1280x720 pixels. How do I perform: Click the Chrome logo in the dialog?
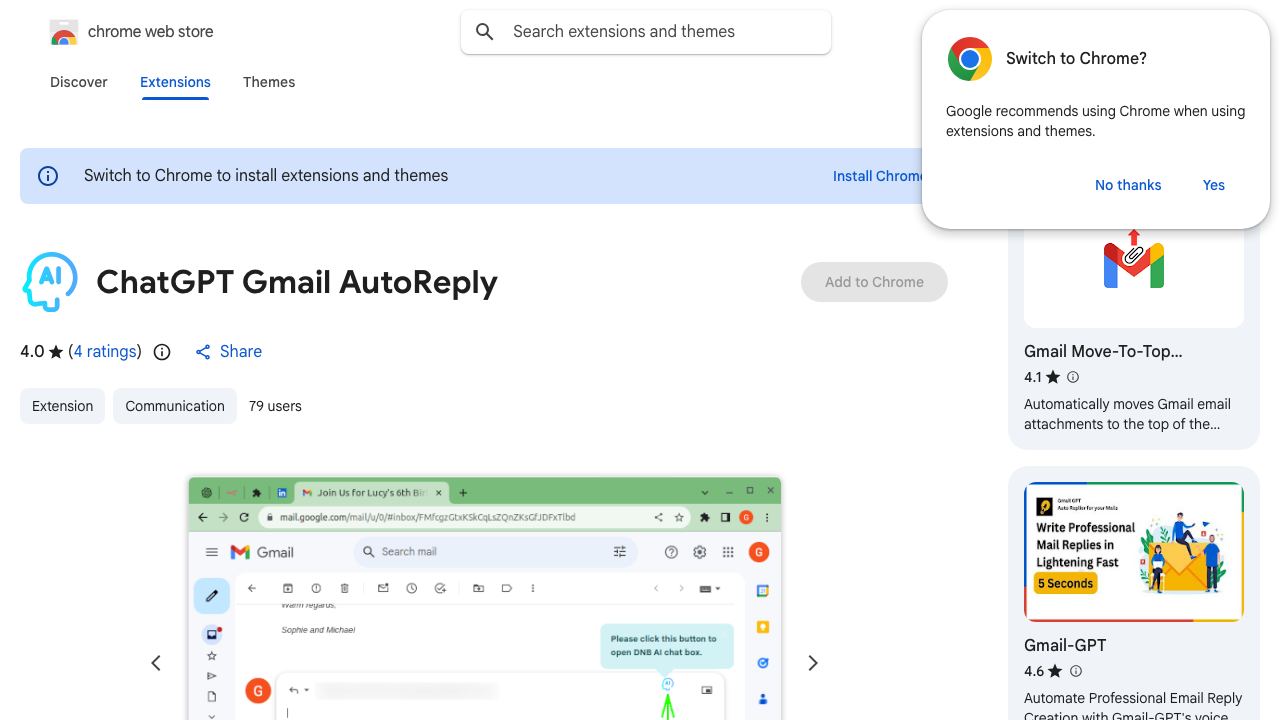(969, 59)
